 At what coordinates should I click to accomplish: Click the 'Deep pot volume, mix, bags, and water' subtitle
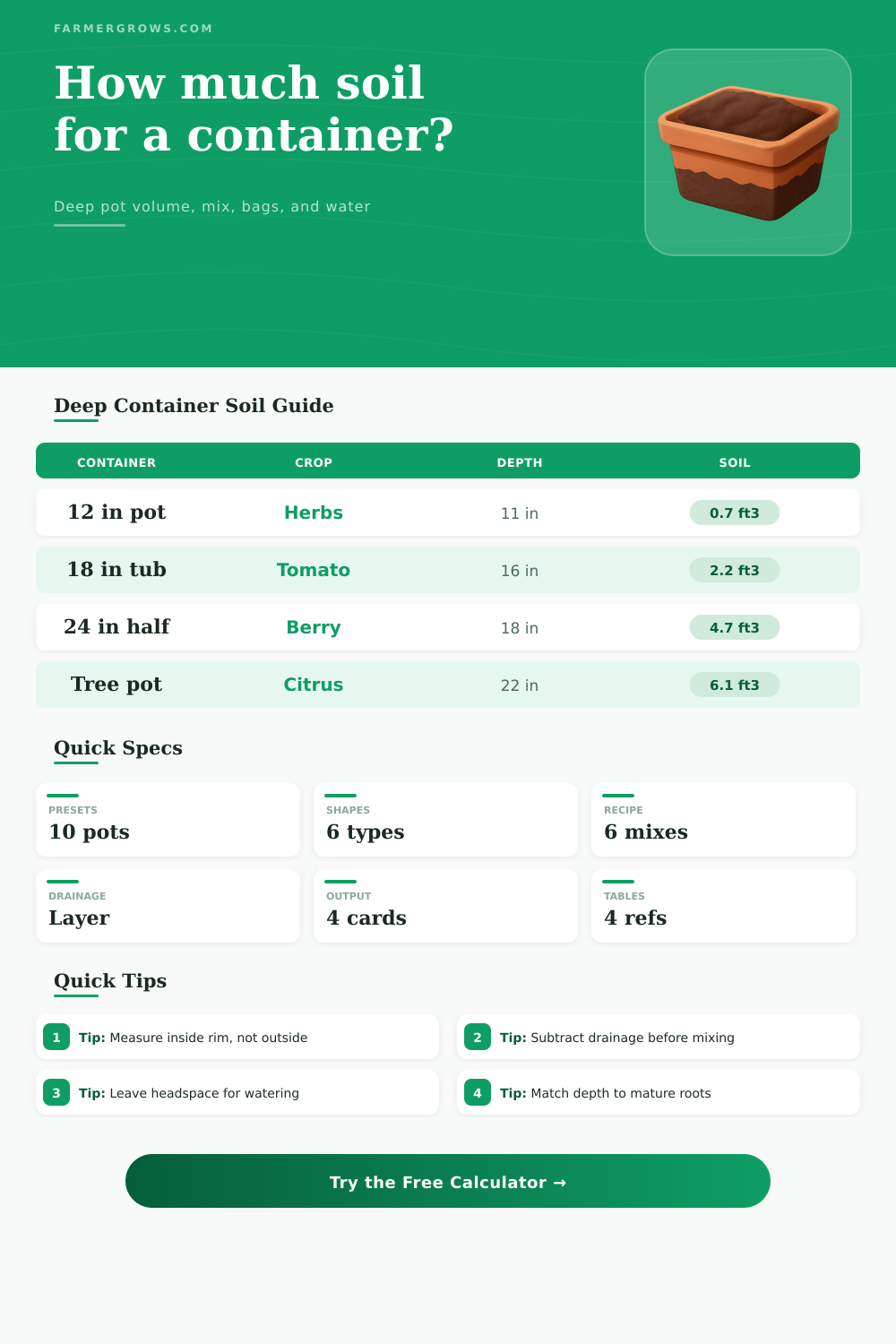(212, 206)
